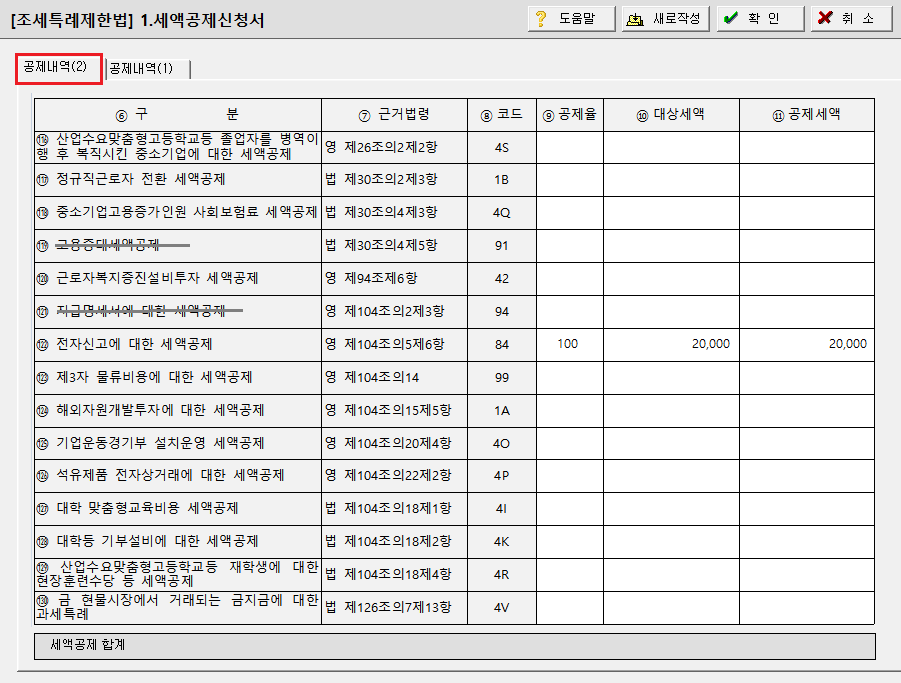Viewport: 901px width, 683px height.
Task: Select row 제3자 물류비용에 대한 세액공제
Action: (178, 377)
